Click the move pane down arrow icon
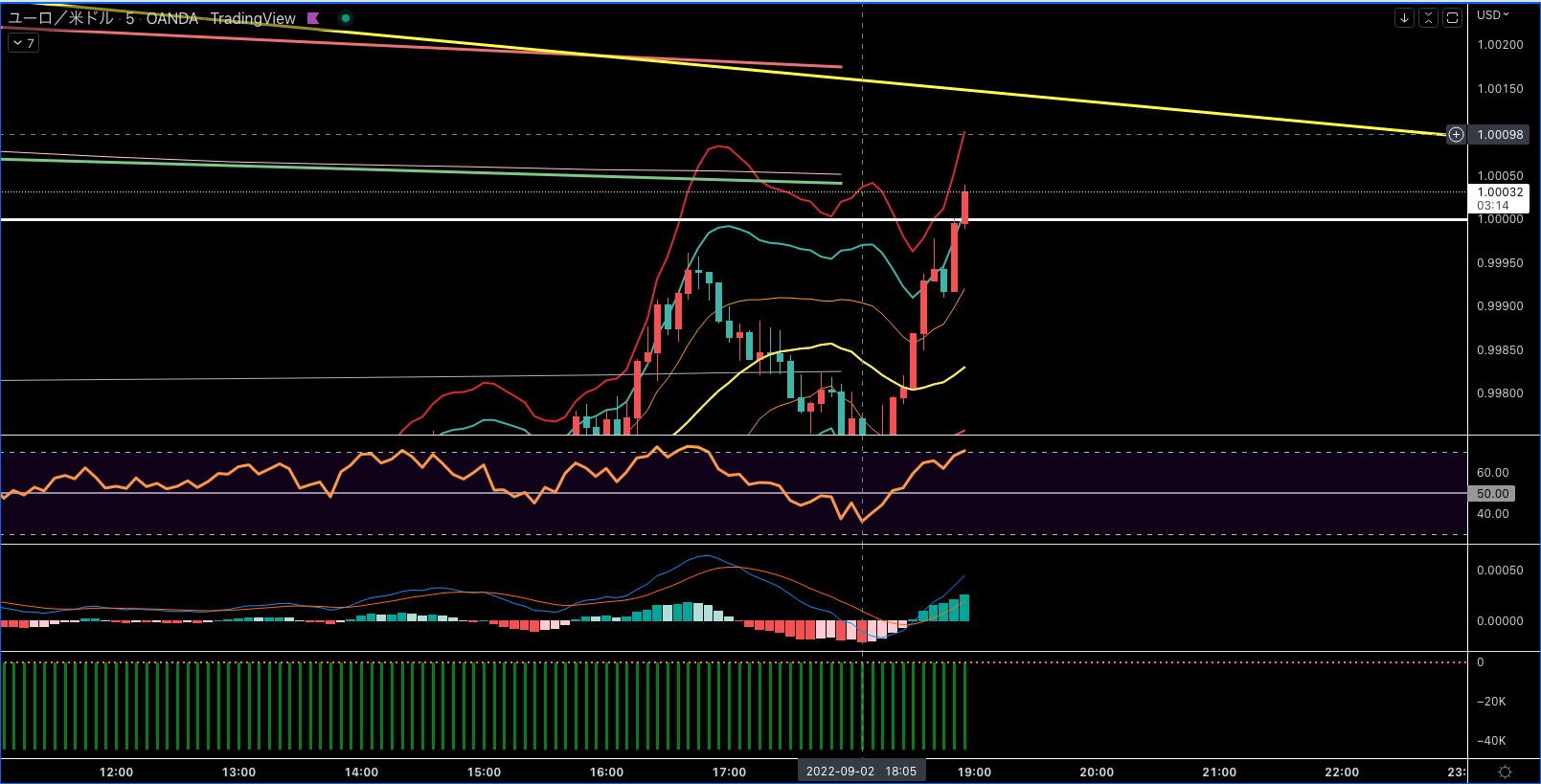 click(1404, 17)
